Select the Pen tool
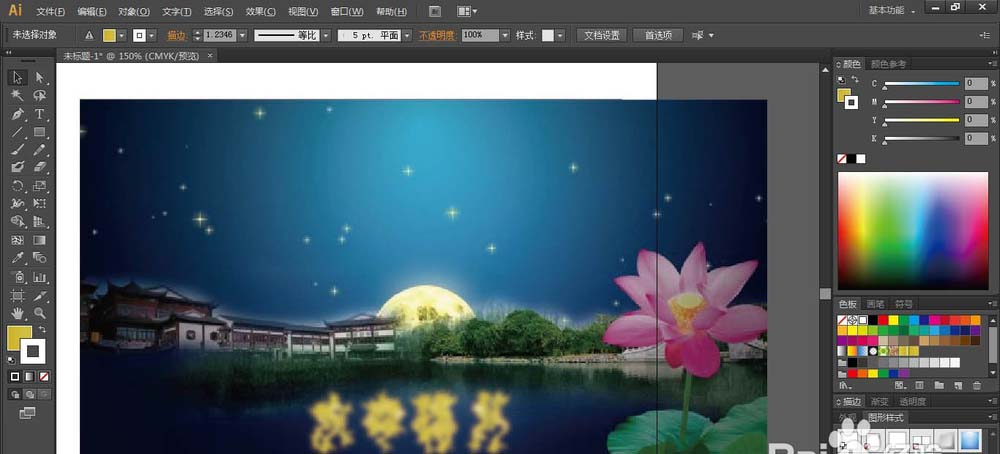The image size is (1000, 454). tap(17, 114)
